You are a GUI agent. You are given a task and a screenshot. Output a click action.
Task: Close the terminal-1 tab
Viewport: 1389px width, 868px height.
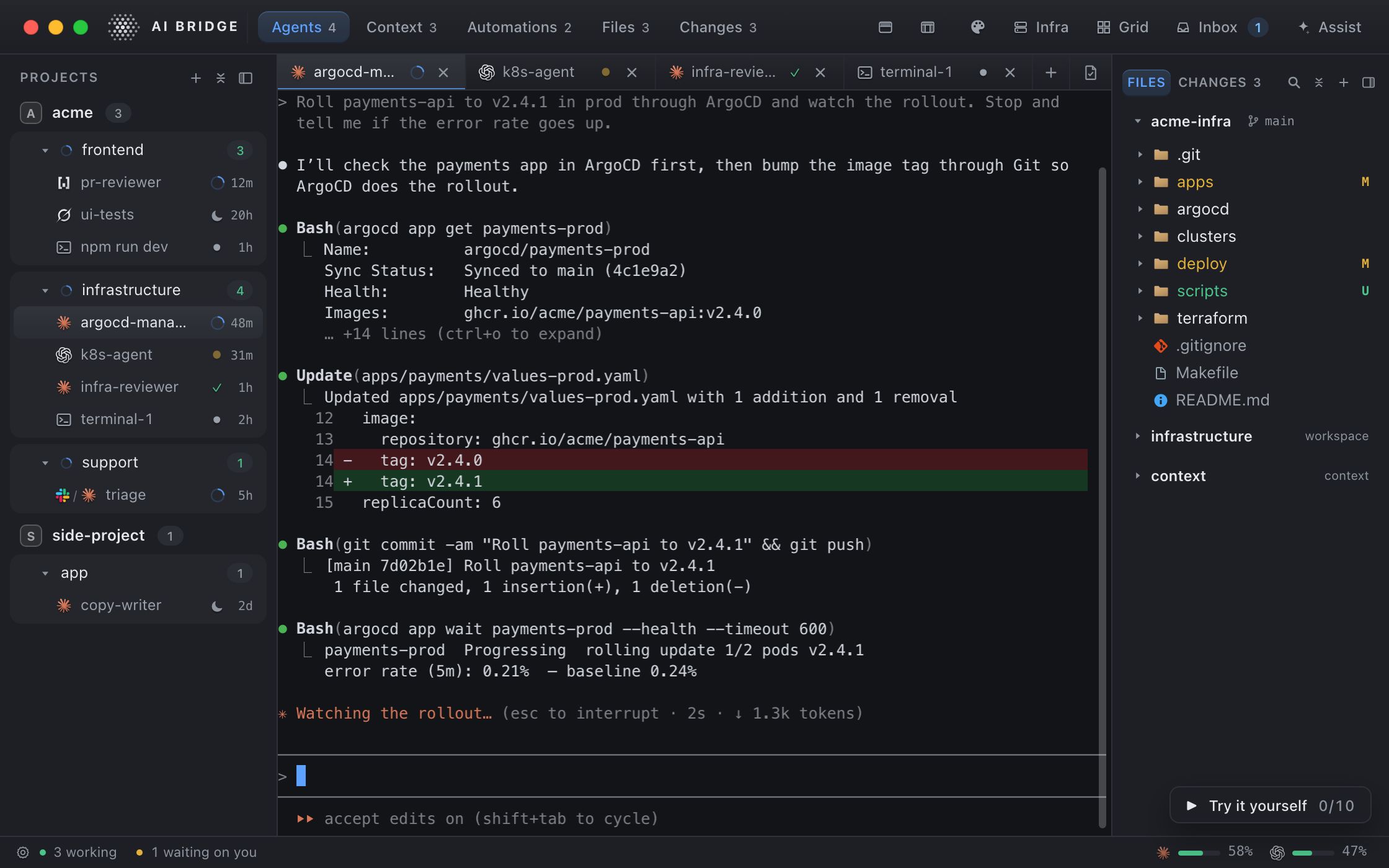(x=1010, y=73)
